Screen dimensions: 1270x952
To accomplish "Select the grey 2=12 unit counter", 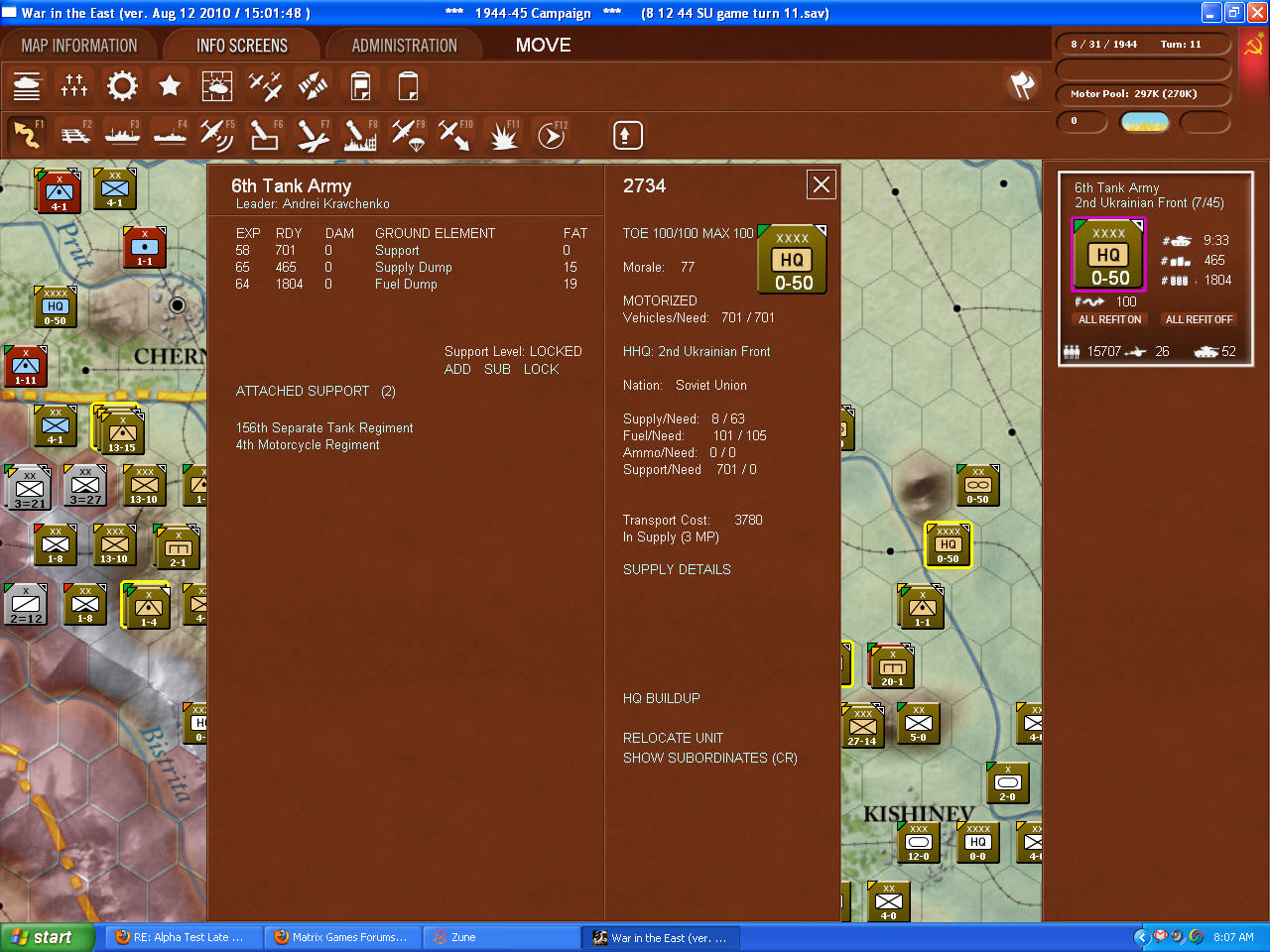I will (26, 604).
